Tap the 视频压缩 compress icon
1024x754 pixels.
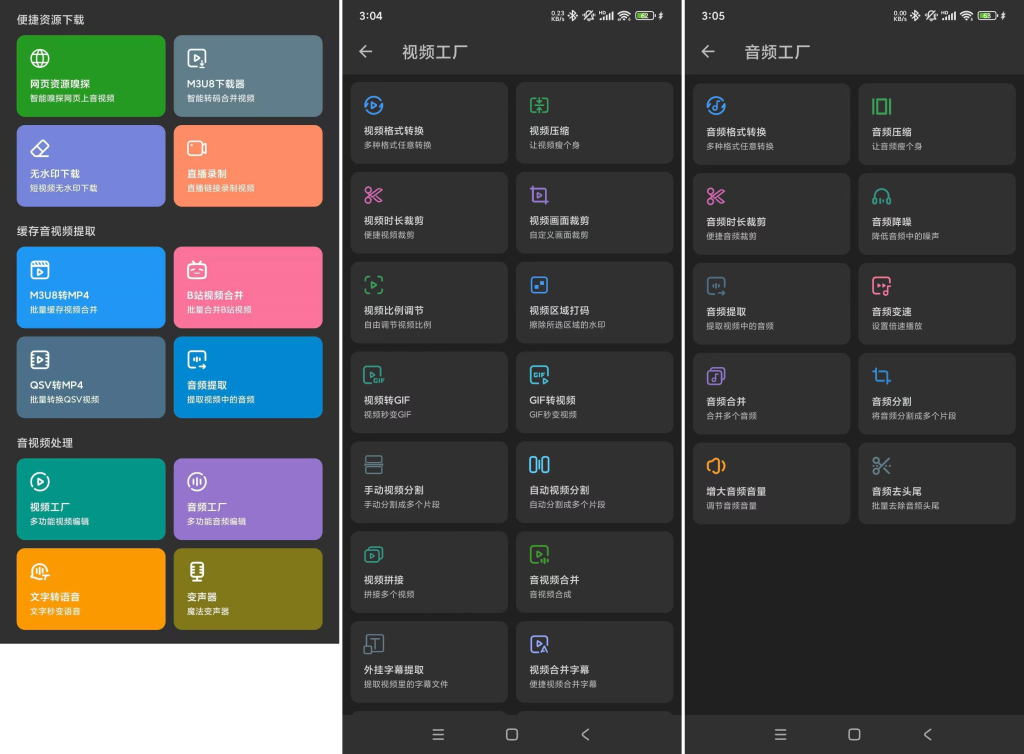(539, 105)
